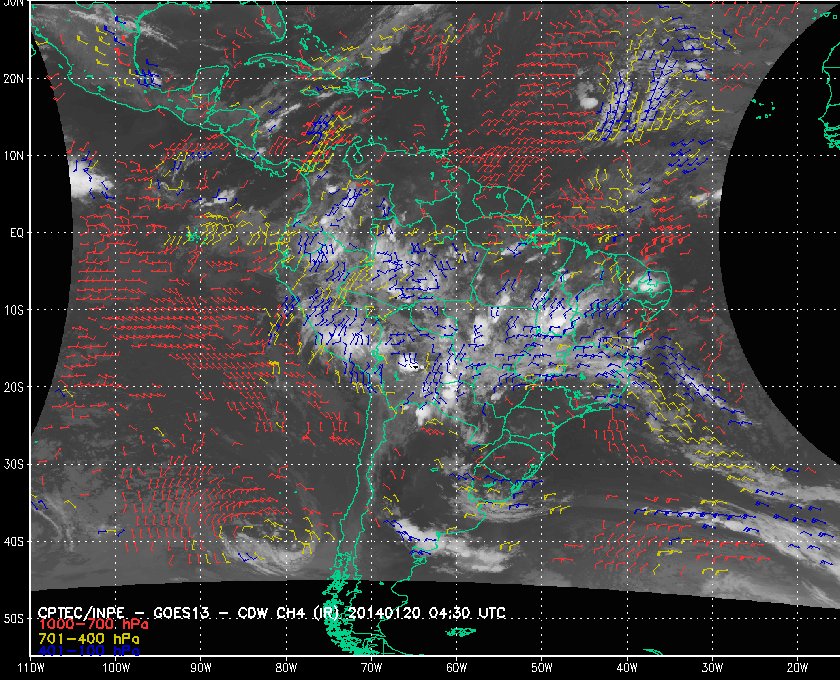Click the 40W longitude label

(627, 668)
